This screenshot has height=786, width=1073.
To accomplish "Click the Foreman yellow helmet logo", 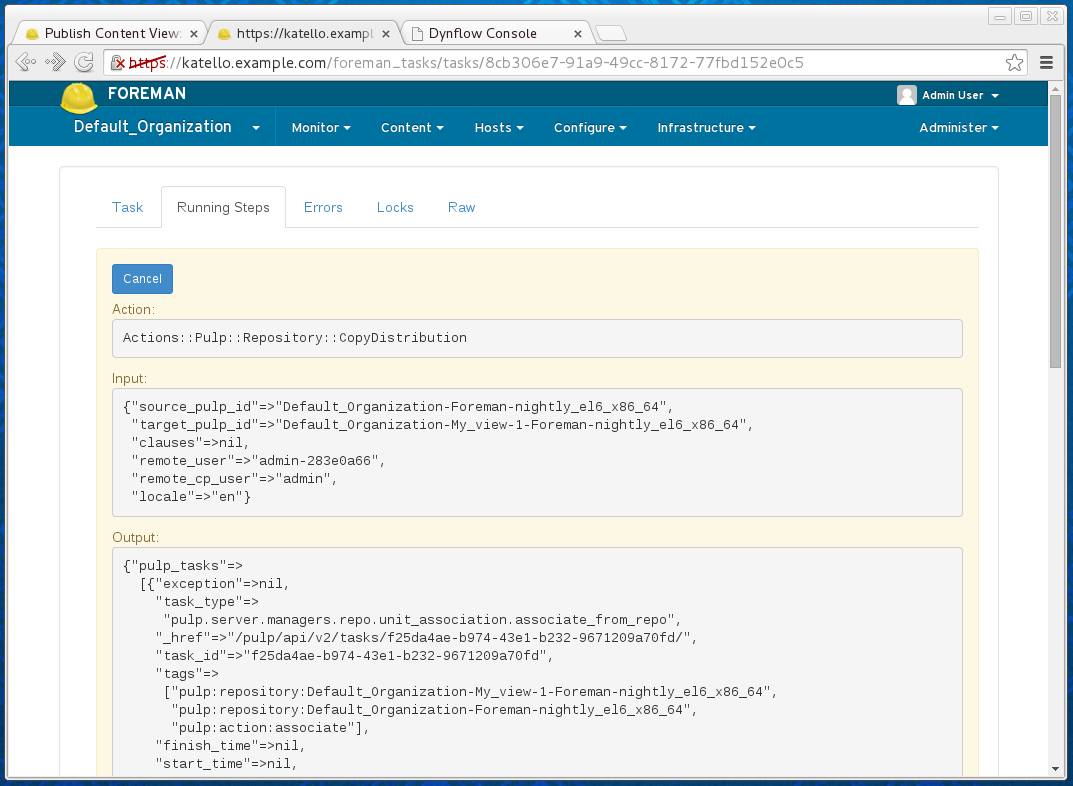I will pos(79,98).
